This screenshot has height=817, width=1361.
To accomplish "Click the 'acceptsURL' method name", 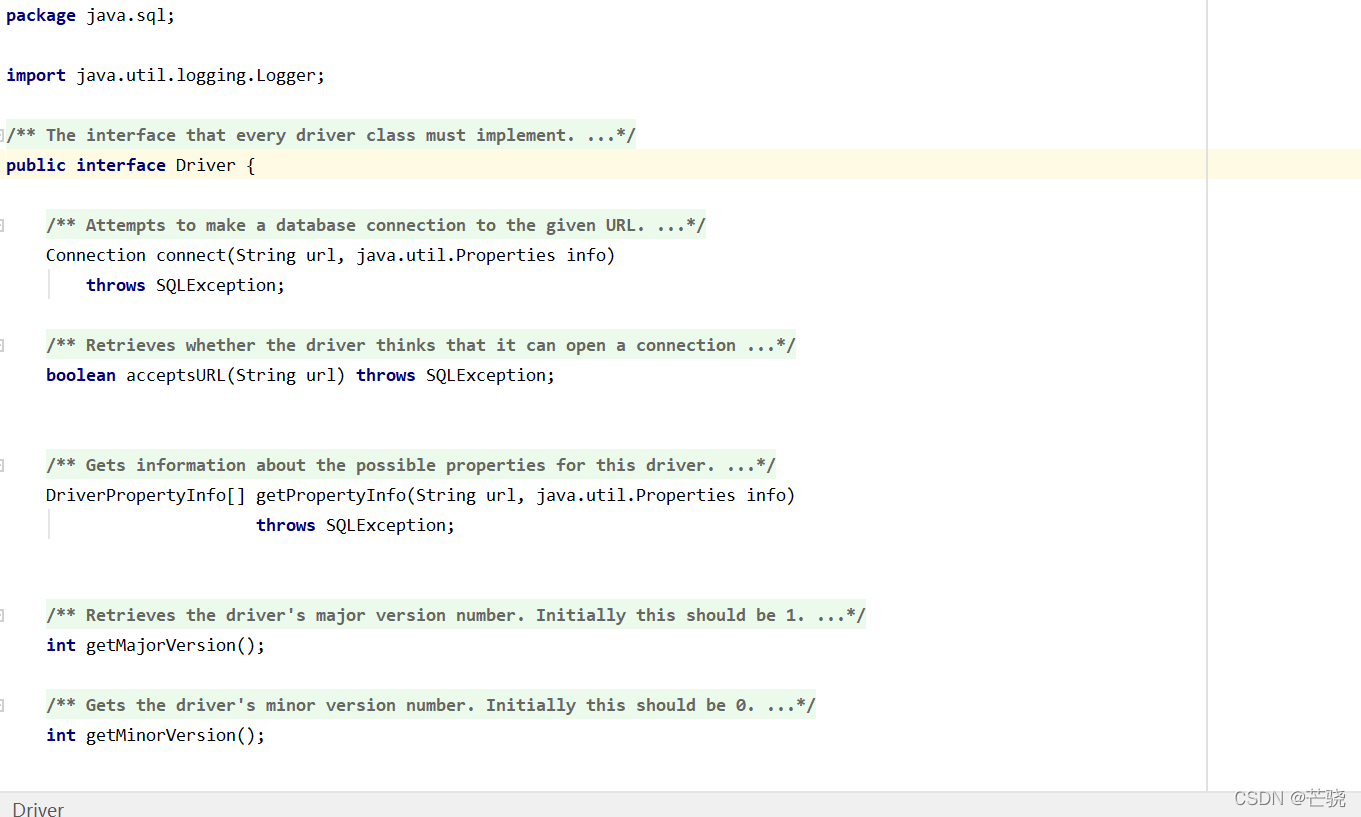I will pyautogui.click(x=176, y=375).
